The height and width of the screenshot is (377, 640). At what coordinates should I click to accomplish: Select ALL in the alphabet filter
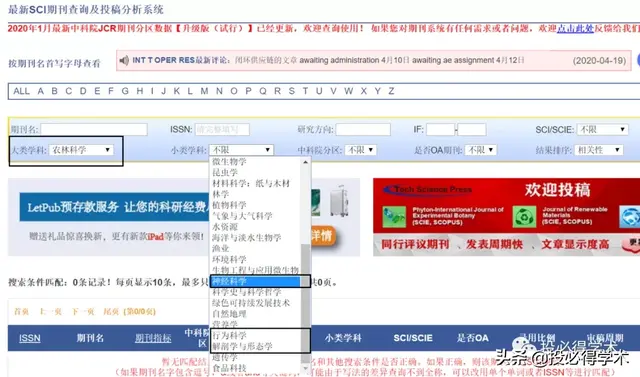click(x=21, y=91)
